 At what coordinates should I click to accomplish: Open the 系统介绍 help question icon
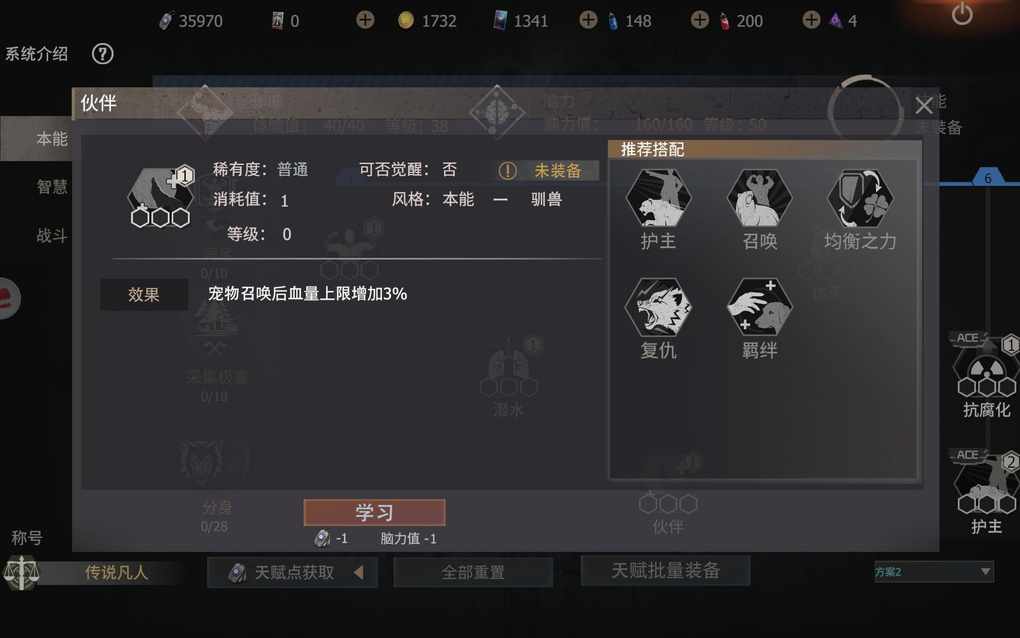(x=102, y=54)
